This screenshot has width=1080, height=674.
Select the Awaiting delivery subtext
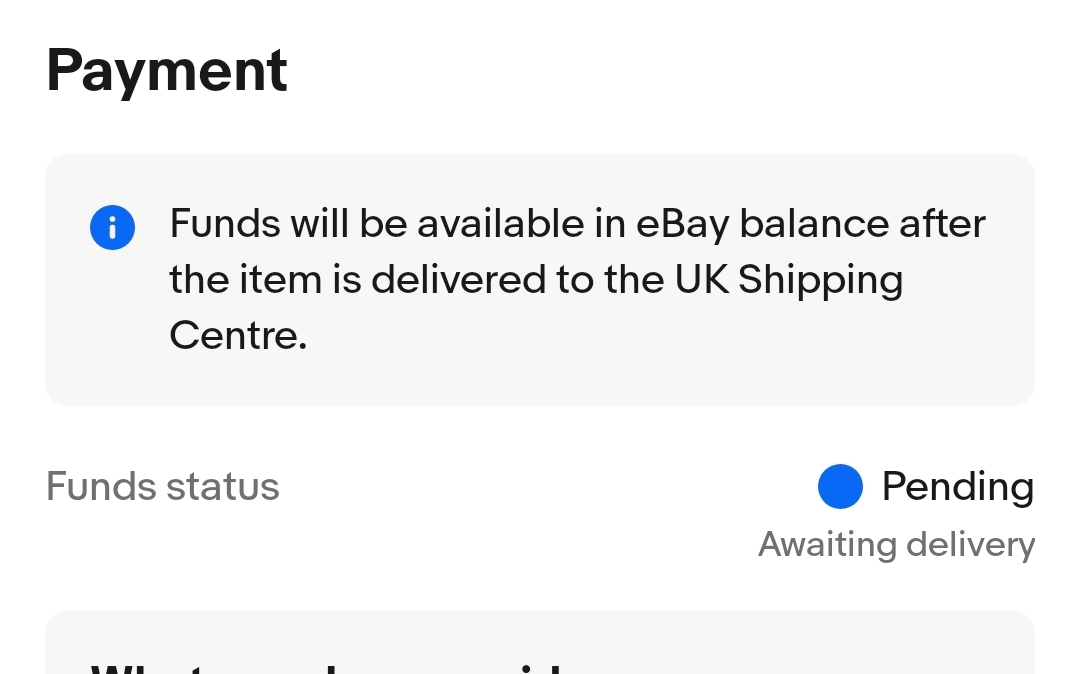click(x=896, y=545)
